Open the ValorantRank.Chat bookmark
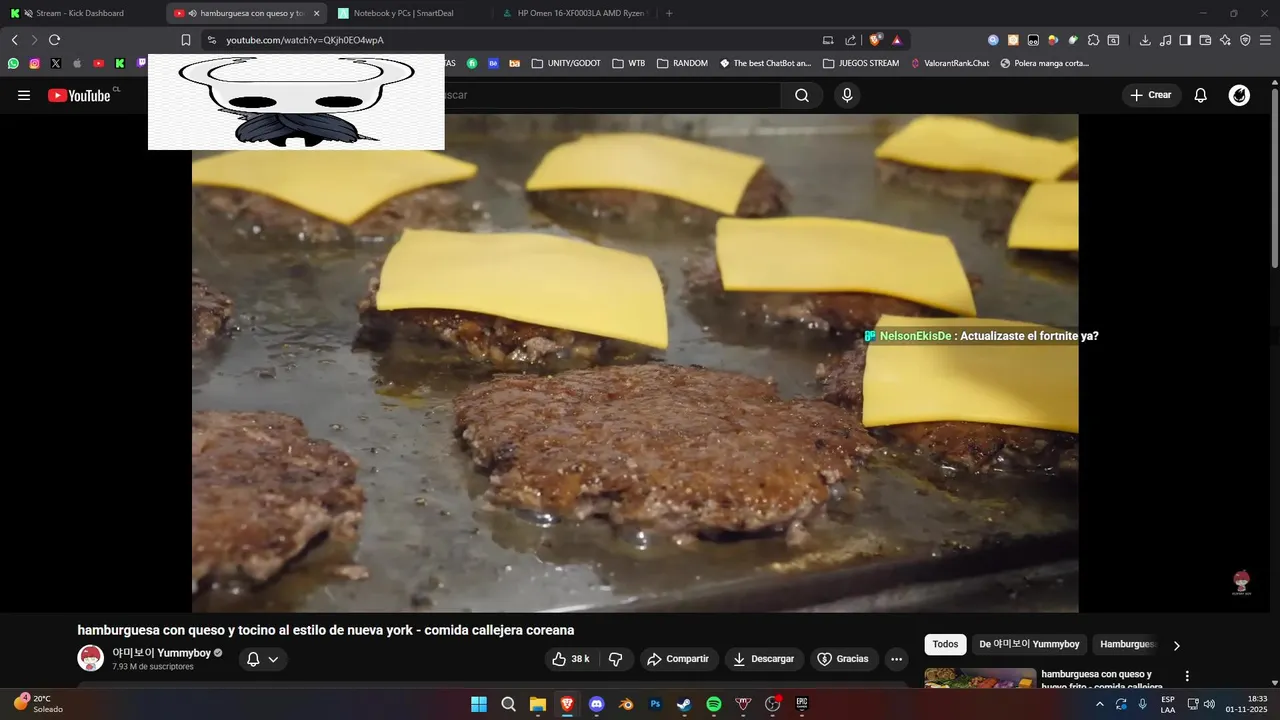The image size is (1280, 720). pyautogui.click(x=949, y=63)
